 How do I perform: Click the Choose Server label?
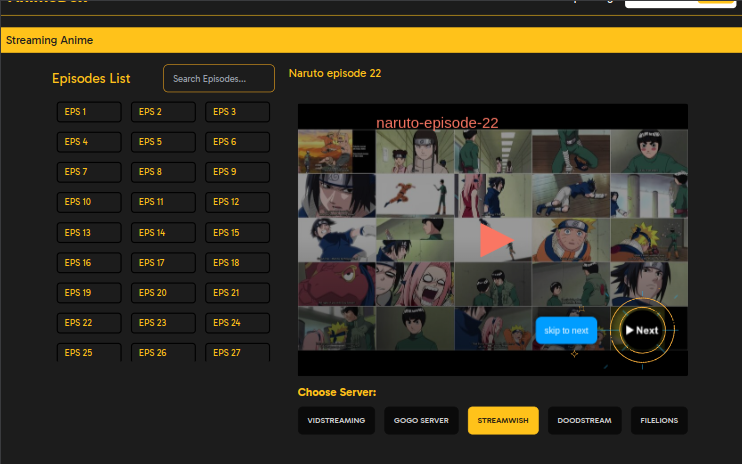(337, 392)
